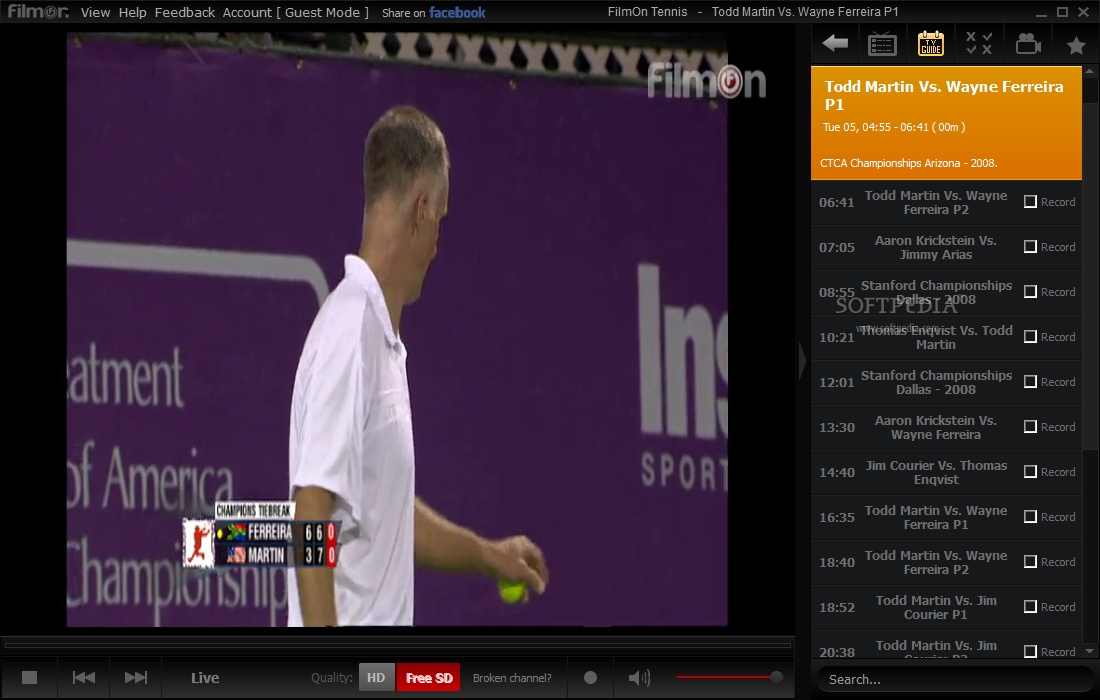Check Record for 20:38 program
1100x700 pixels.
1030,651
